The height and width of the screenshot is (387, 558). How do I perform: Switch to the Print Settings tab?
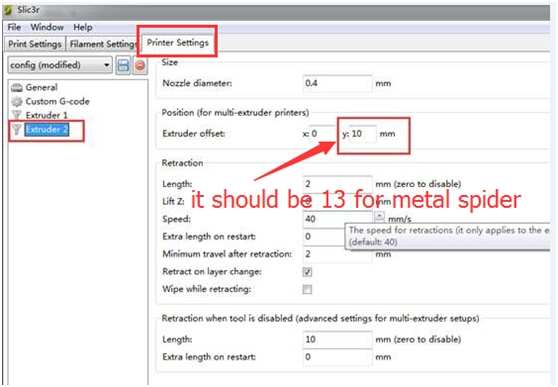35,44
